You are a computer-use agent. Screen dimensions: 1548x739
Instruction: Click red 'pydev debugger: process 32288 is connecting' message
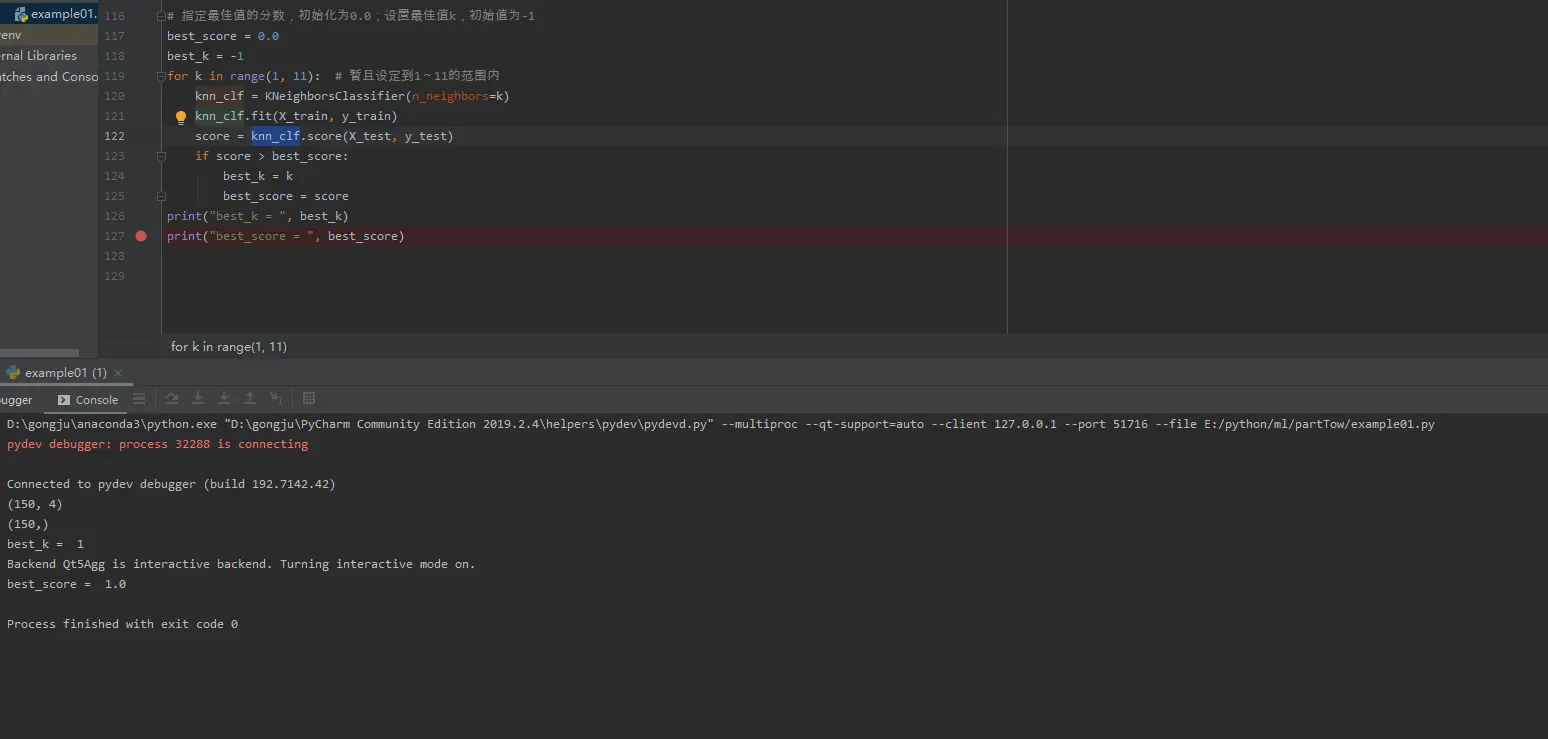(x=158, y=444)
